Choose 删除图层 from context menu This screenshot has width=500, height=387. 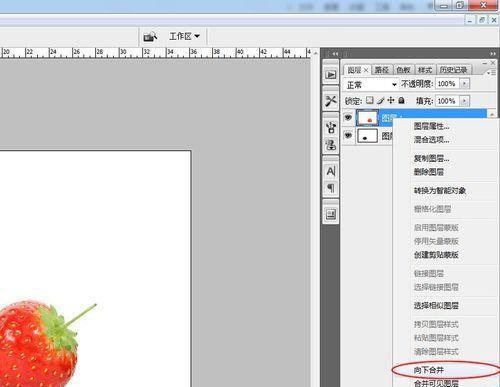[429, 172]
